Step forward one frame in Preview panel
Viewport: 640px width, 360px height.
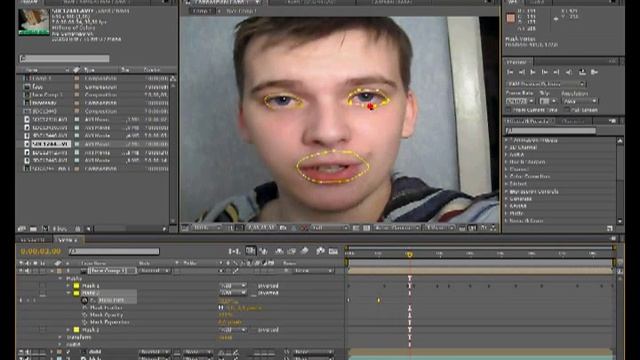pos(544,72)
